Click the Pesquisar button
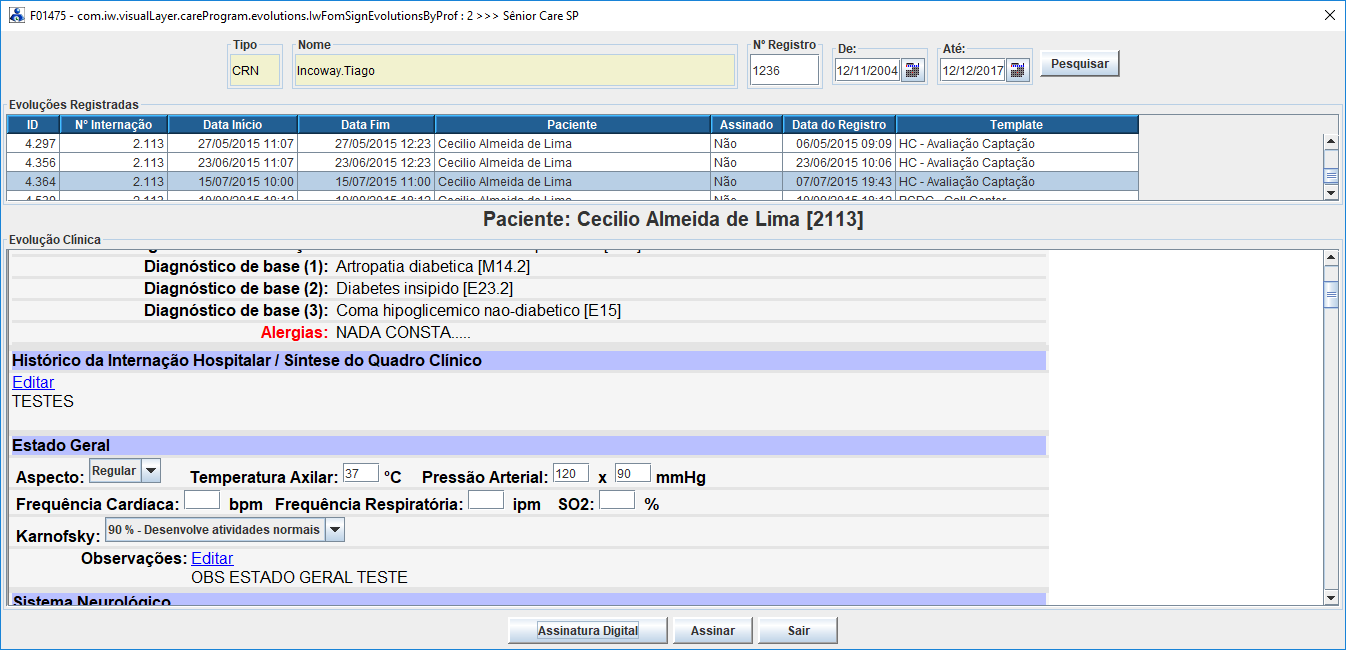Screen dimensions: 1346x650 pyautogui.click(x=1079, y=64)
